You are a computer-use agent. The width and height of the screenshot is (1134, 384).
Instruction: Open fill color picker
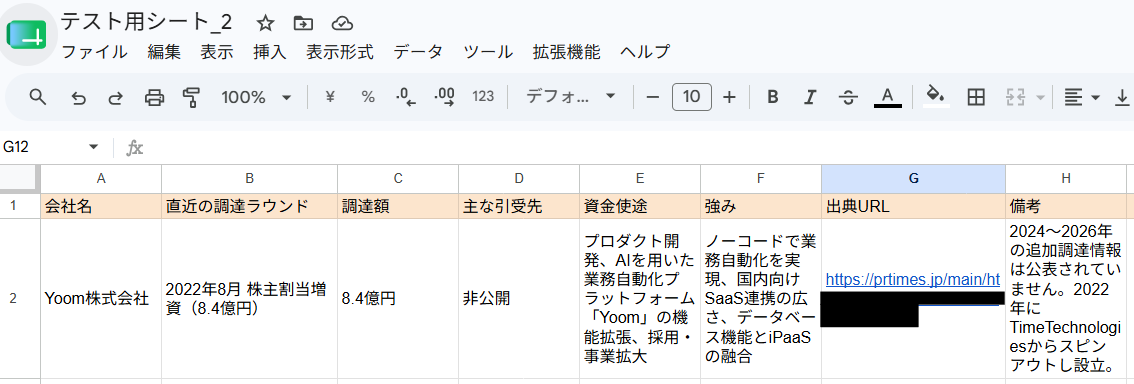click(937, 97)
